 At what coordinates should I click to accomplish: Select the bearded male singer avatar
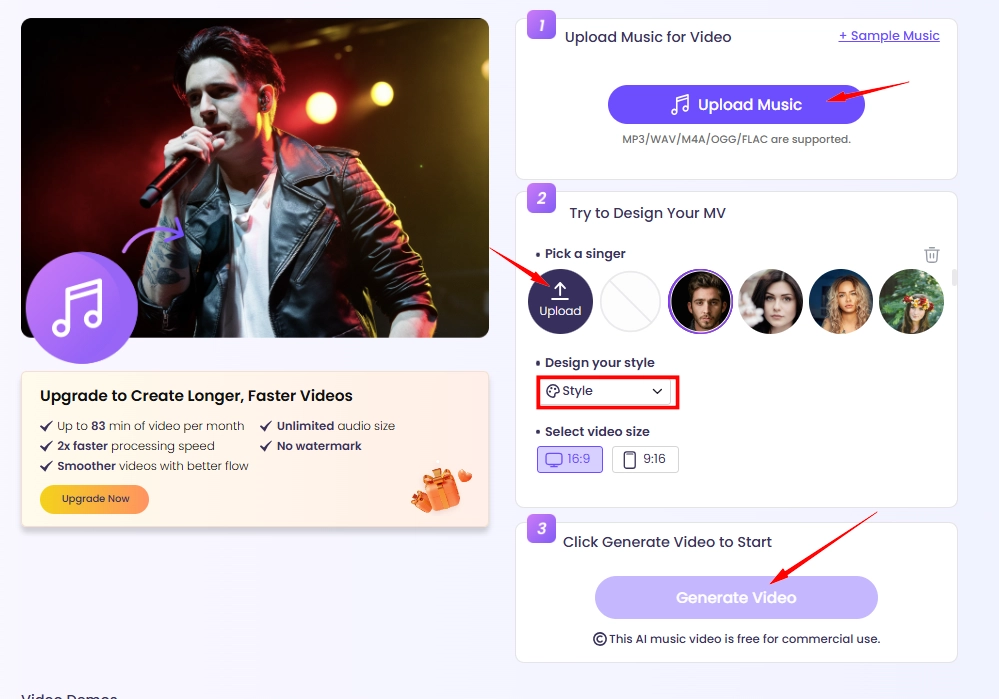tap(700, 301)
